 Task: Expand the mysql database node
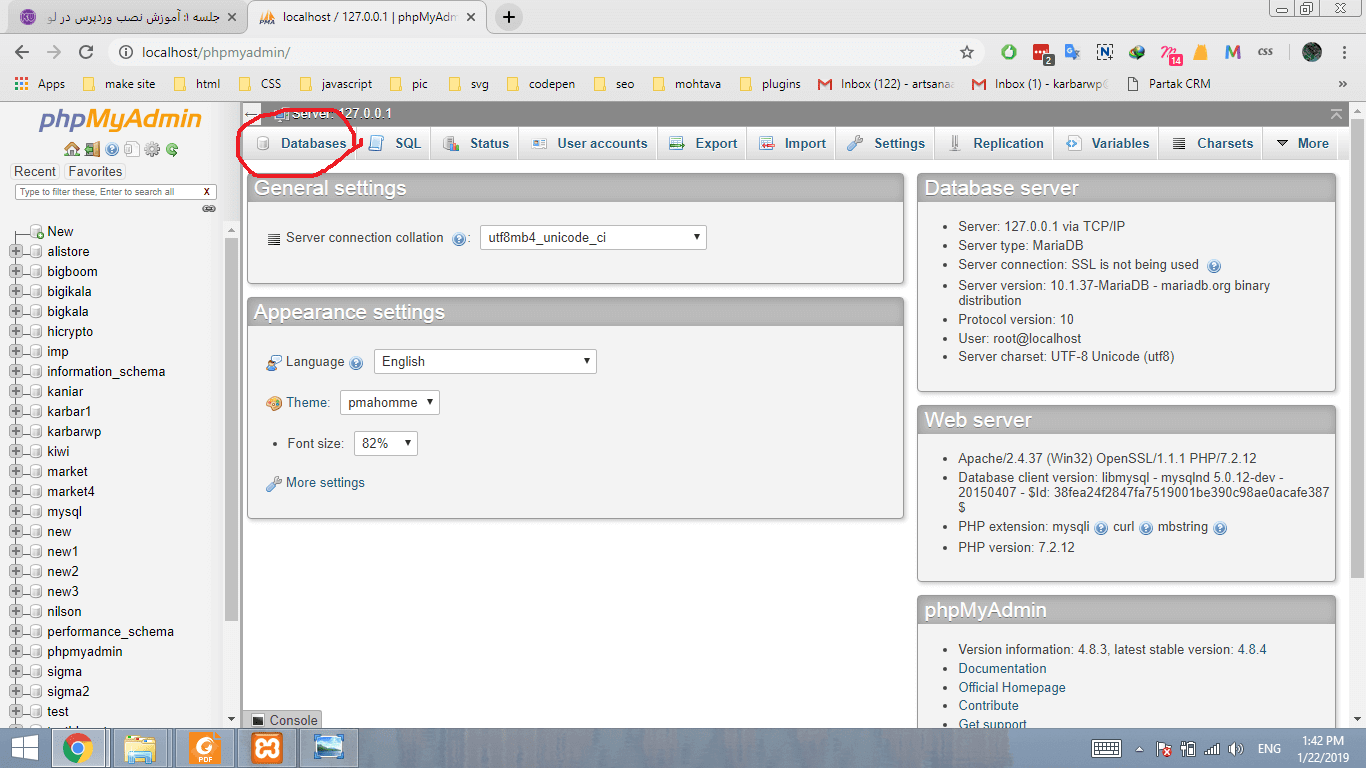[x=16, y=511]
